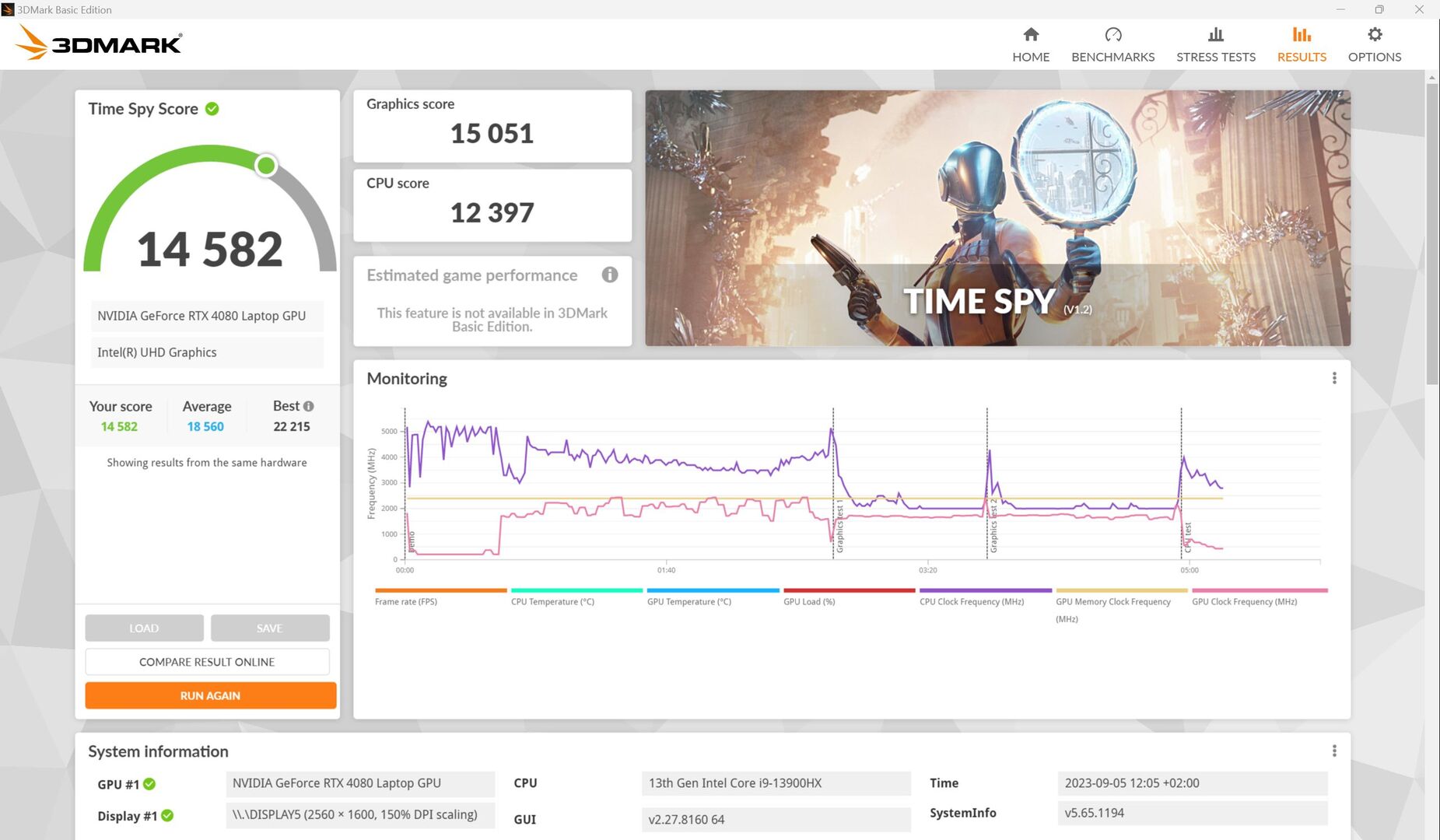Click the SAVE button

tap(270, 628)
